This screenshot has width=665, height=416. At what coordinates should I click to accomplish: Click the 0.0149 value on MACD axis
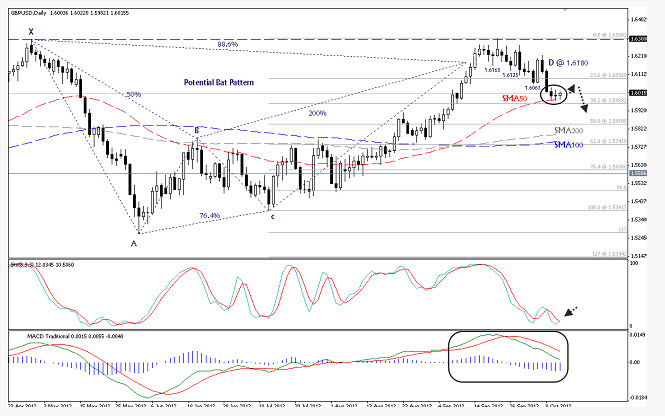pos(637,335)
